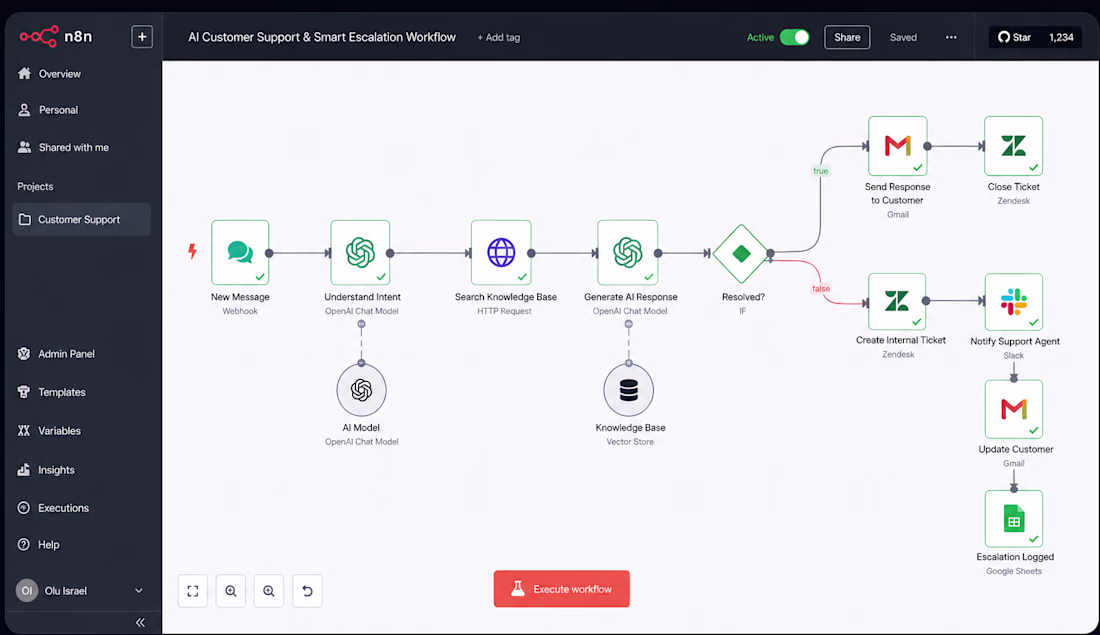
Task: Click the first zoom magnifier icon
Action: click(x=231, y=591)
